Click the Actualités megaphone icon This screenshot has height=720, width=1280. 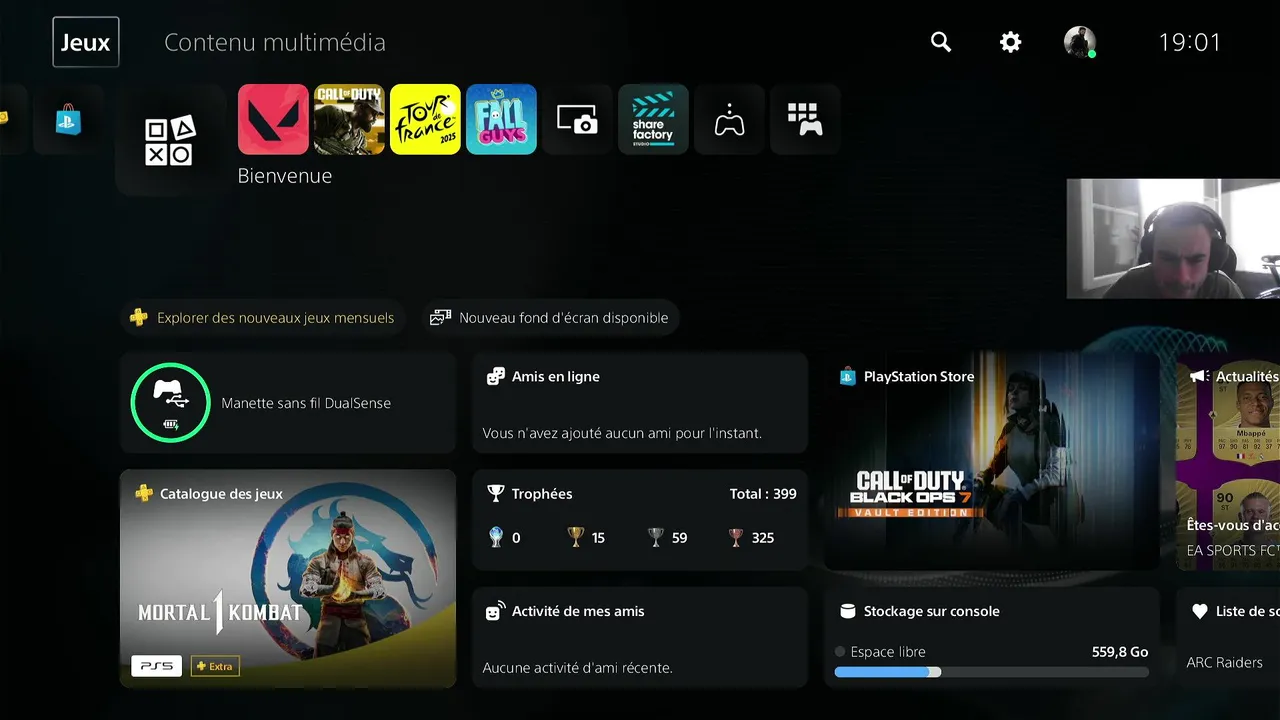[x=1199, y=377]
